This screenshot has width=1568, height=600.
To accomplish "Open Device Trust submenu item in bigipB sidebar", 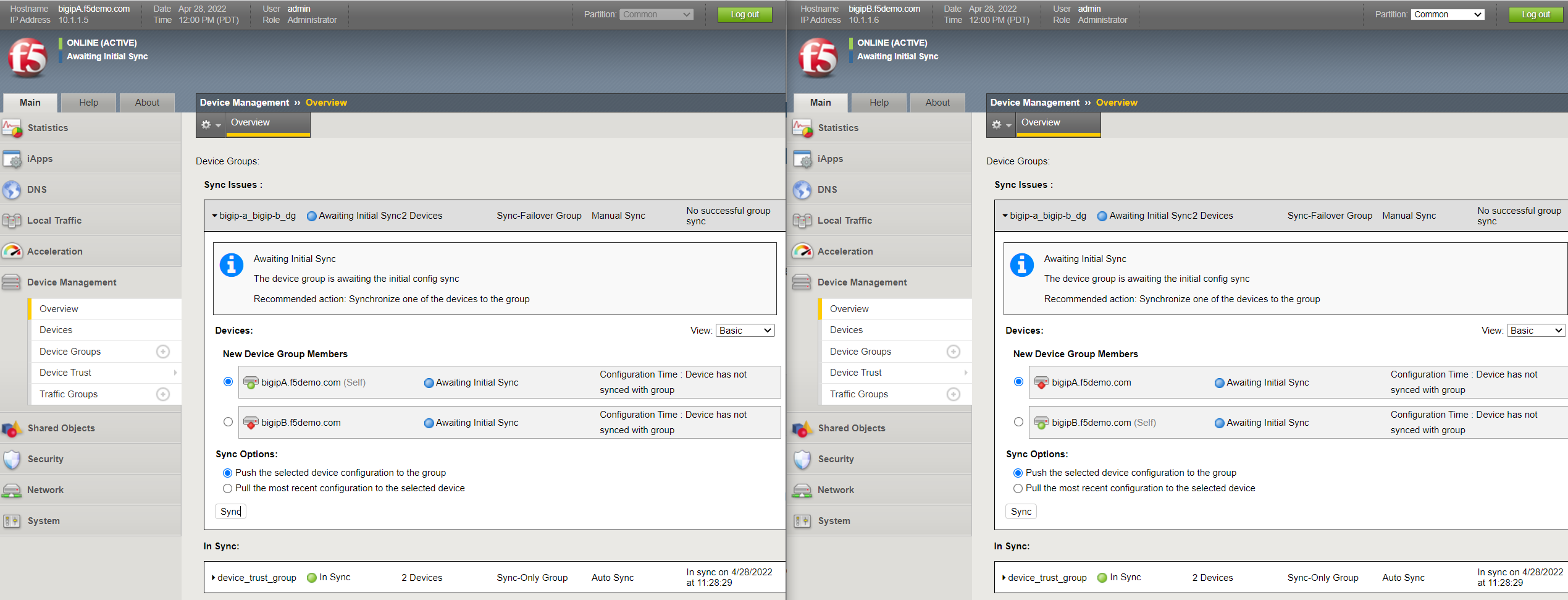I will click(897, 373).
